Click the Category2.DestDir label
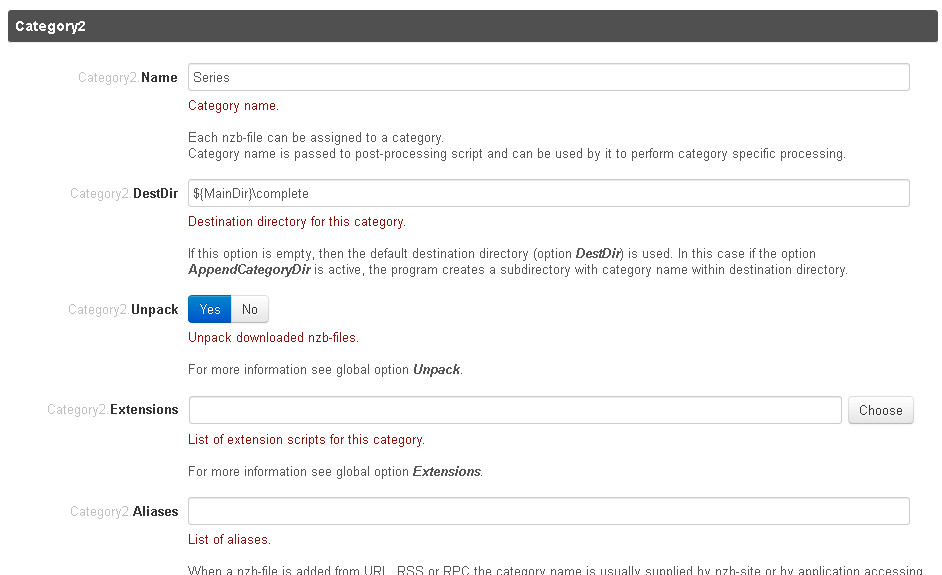942x575 pixels. tap(124, 194)
